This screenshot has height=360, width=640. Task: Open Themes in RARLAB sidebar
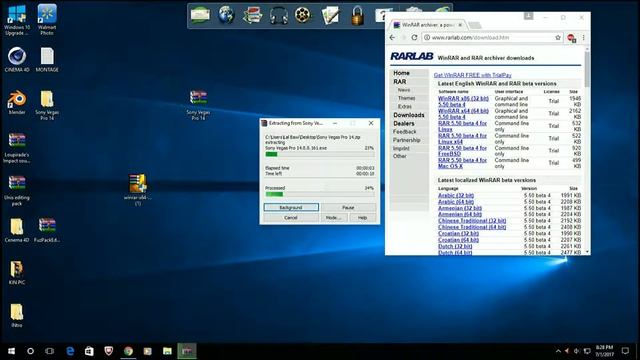coord(407,98)
